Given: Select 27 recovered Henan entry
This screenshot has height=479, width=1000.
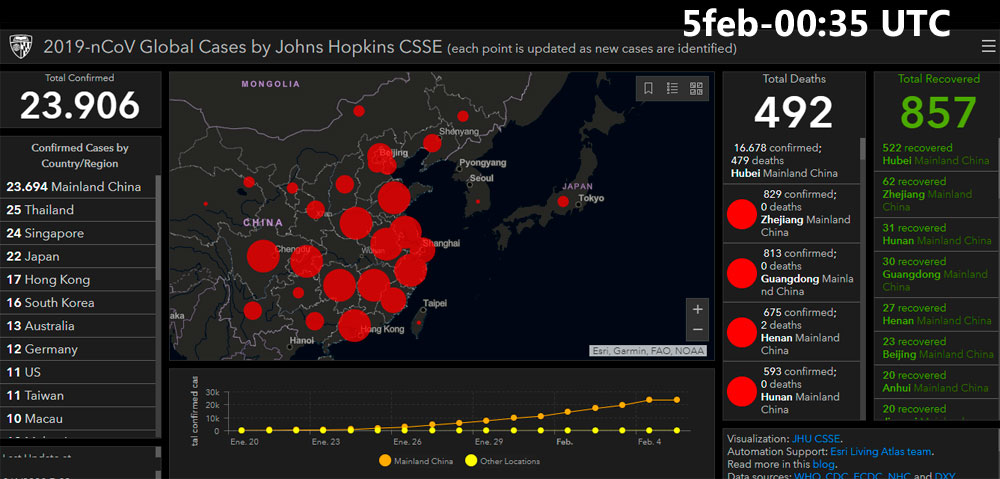Looking at the screenshot, I should tap(936, 314).
